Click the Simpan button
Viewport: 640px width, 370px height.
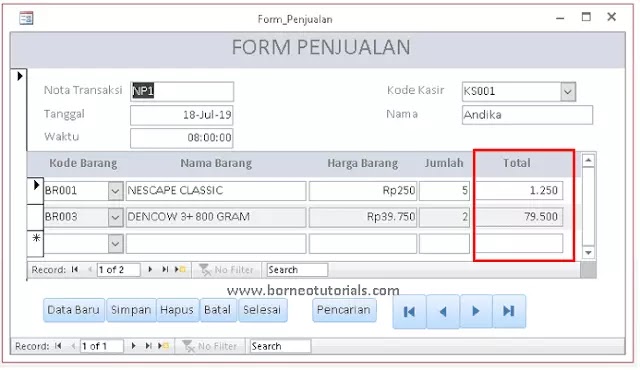131,310
